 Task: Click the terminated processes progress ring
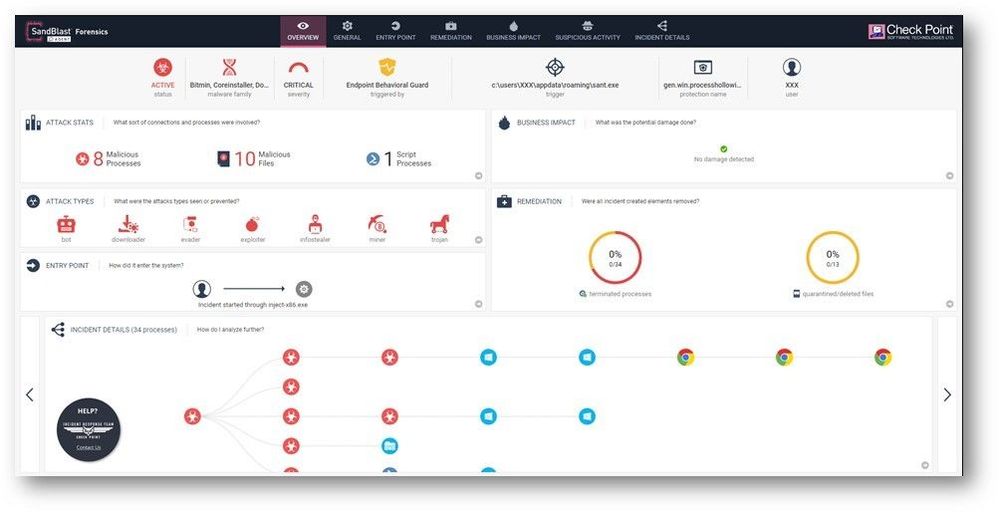click(615, 257)
